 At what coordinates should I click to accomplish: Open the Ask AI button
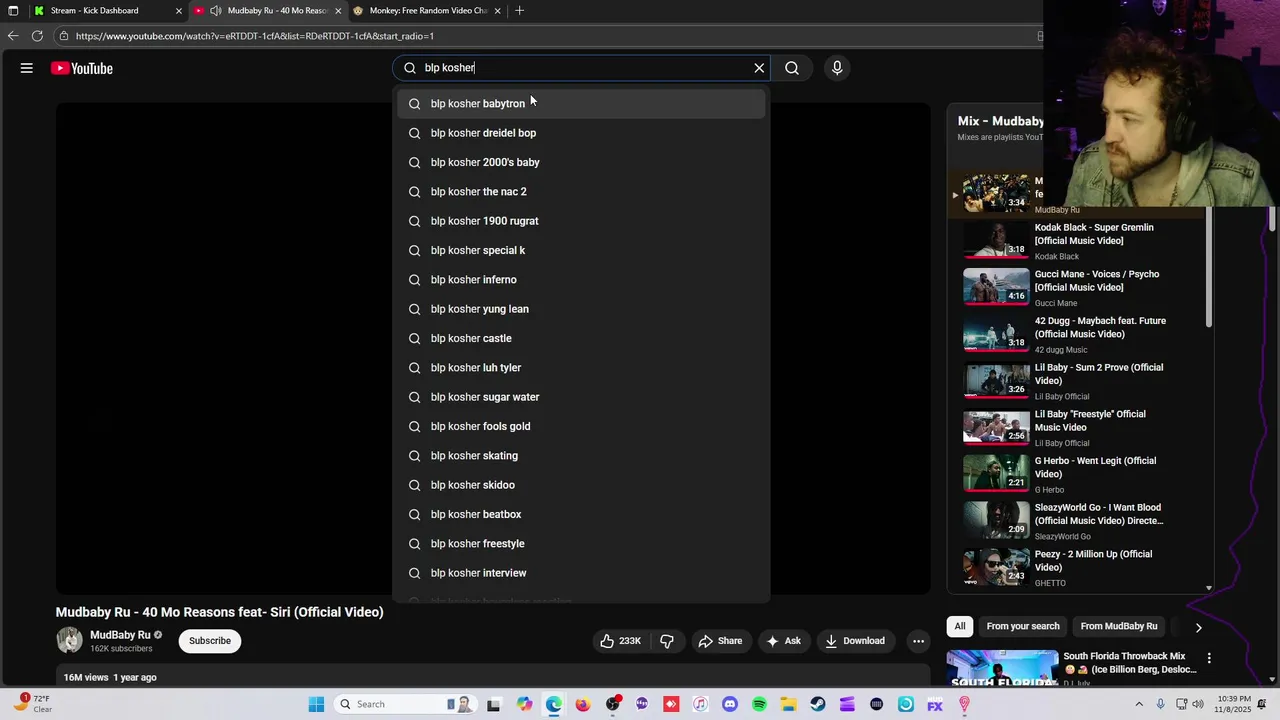pyautogui.click(x=783, y=641)
